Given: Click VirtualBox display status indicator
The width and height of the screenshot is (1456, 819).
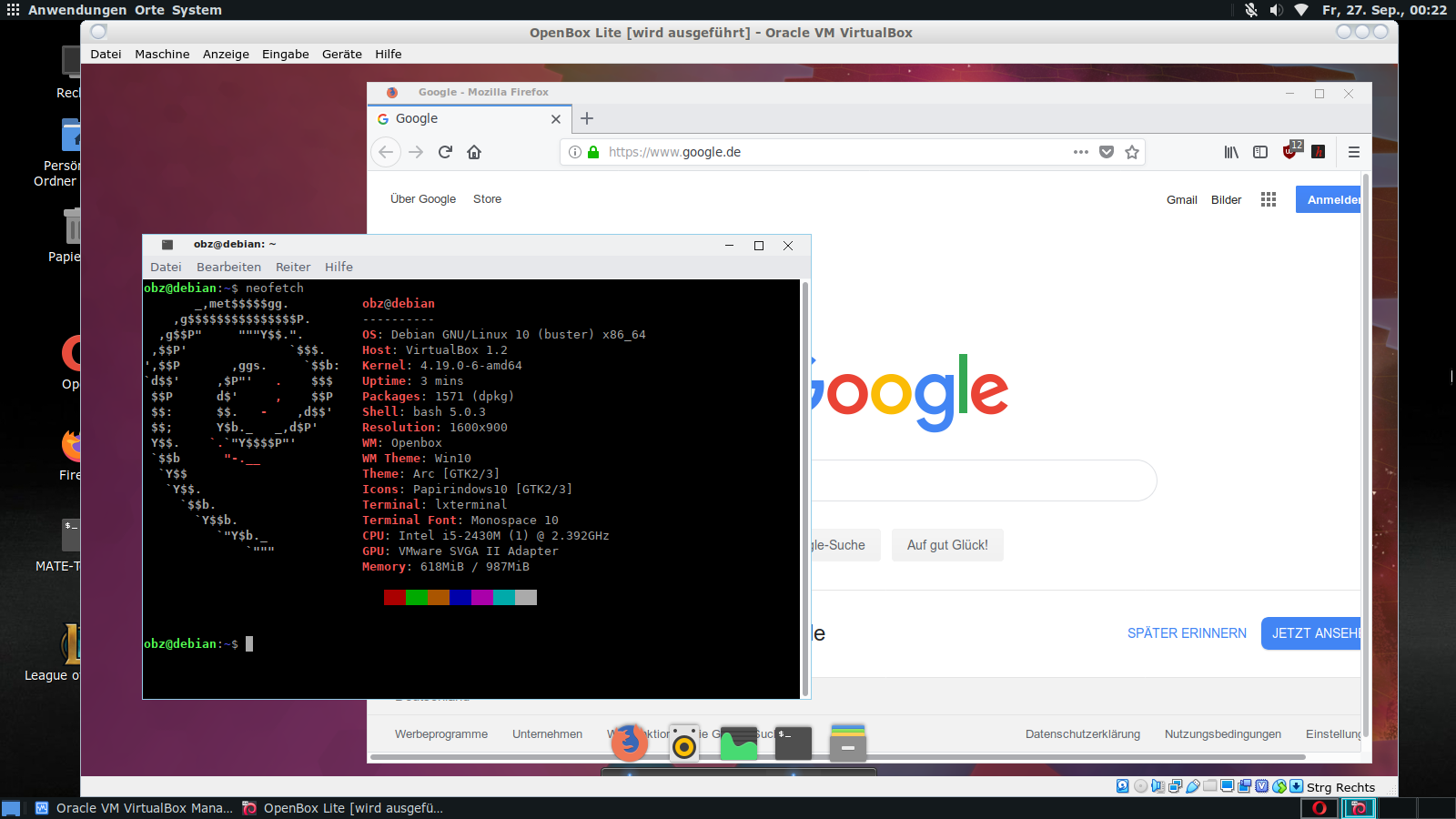Looking at the screenshot, I should (x=1227, y=786).
